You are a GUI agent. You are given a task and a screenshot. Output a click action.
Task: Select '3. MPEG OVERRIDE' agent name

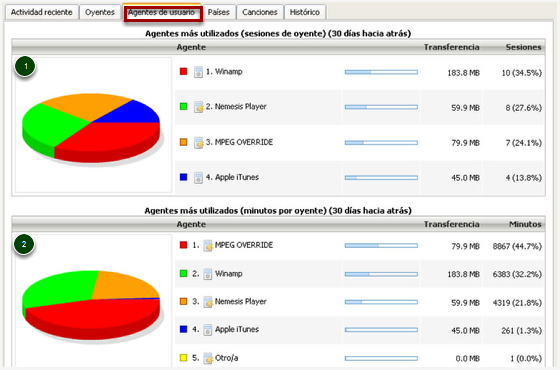[x=239, y=142]
